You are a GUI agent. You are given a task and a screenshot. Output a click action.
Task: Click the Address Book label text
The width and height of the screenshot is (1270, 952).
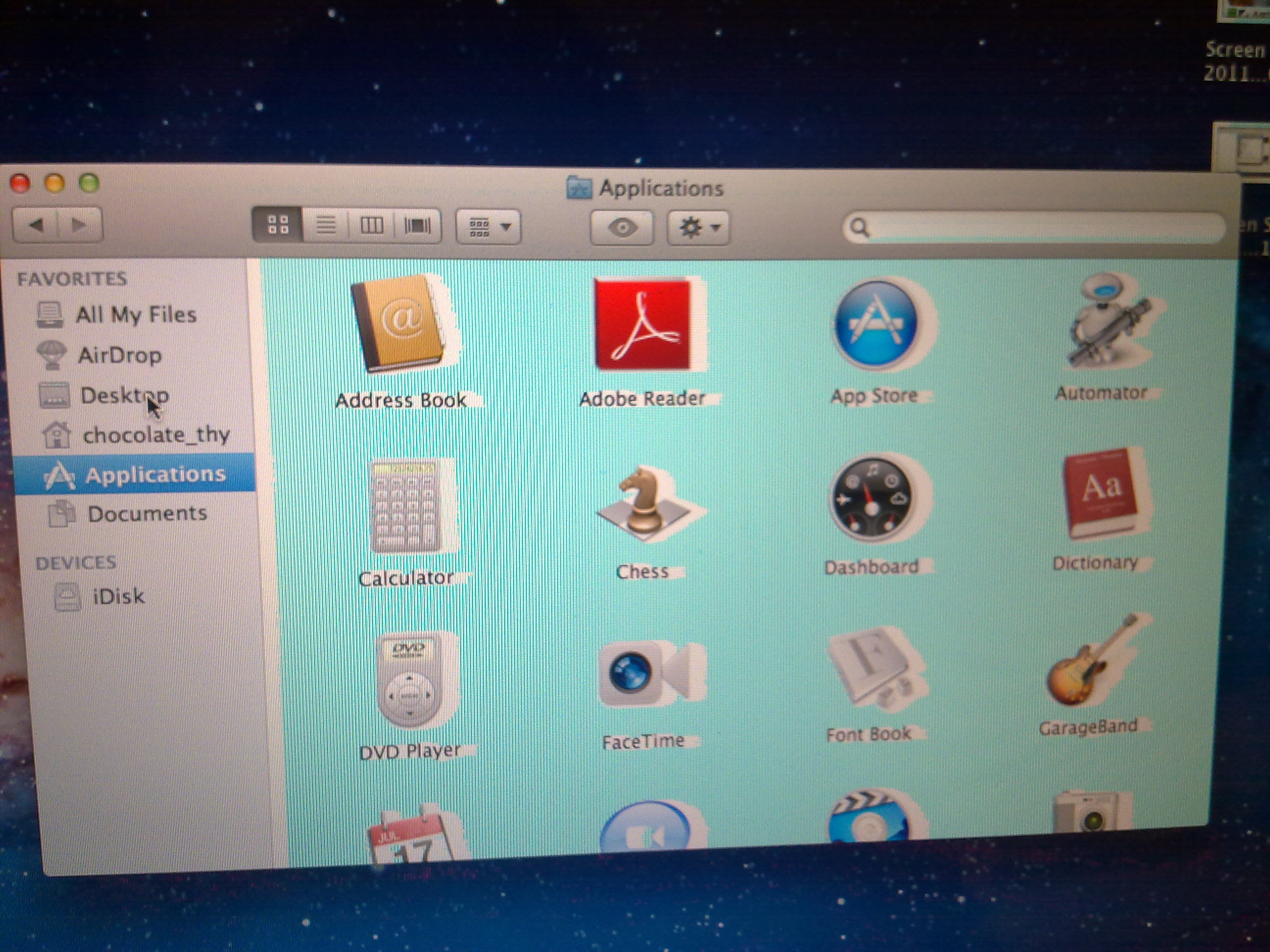[401, 401]
